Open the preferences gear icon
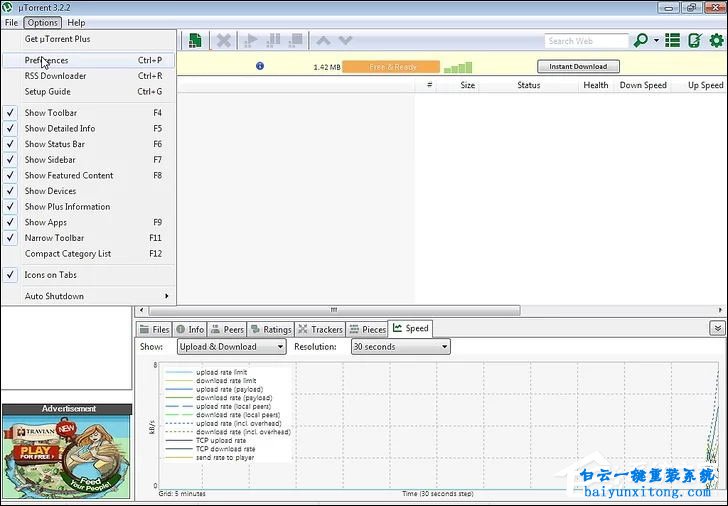The height and width of the screenshot is (506, 728). [716, 41]
